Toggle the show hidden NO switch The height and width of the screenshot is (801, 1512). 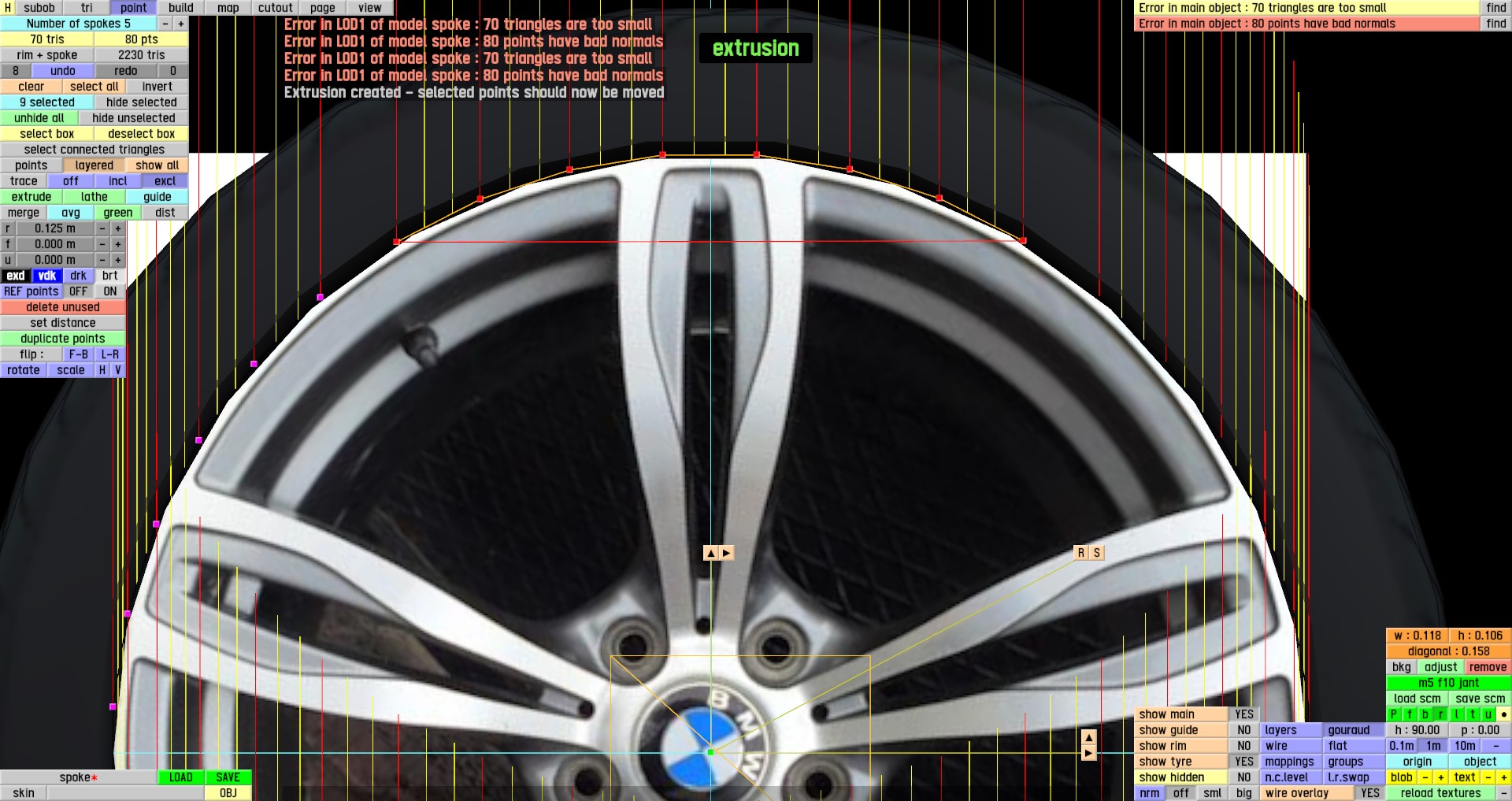click(1244, 777)
